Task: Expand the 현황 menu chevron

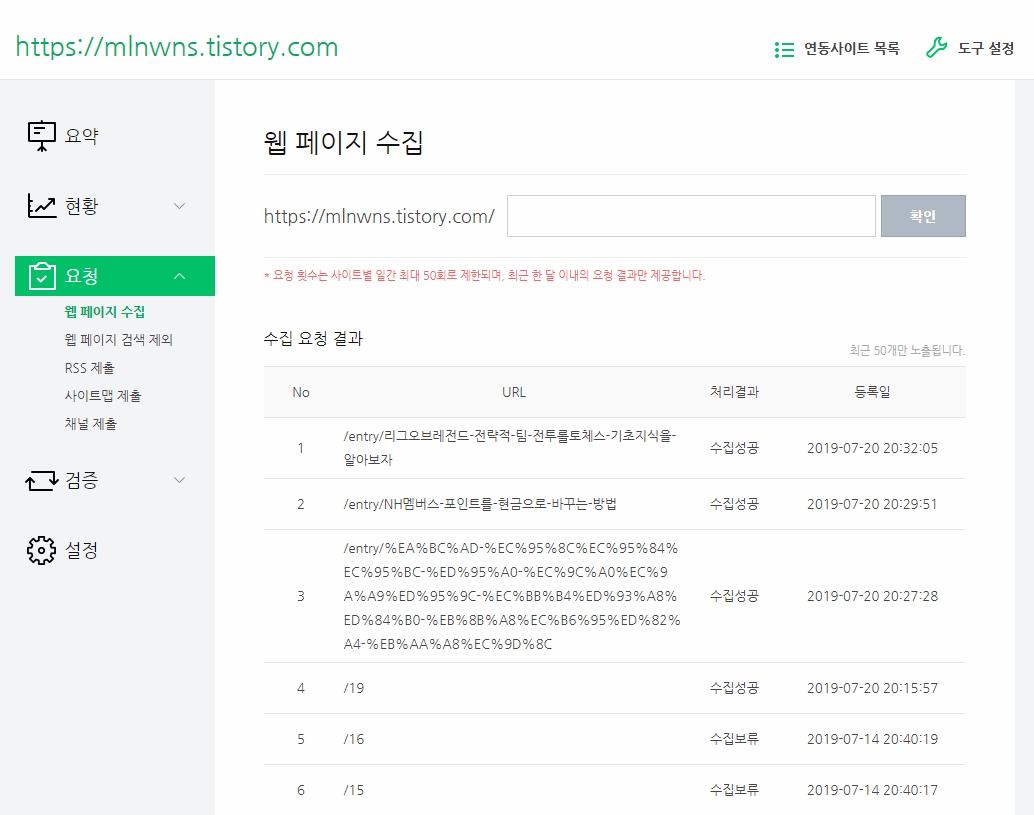Action: tap(179, 206)
